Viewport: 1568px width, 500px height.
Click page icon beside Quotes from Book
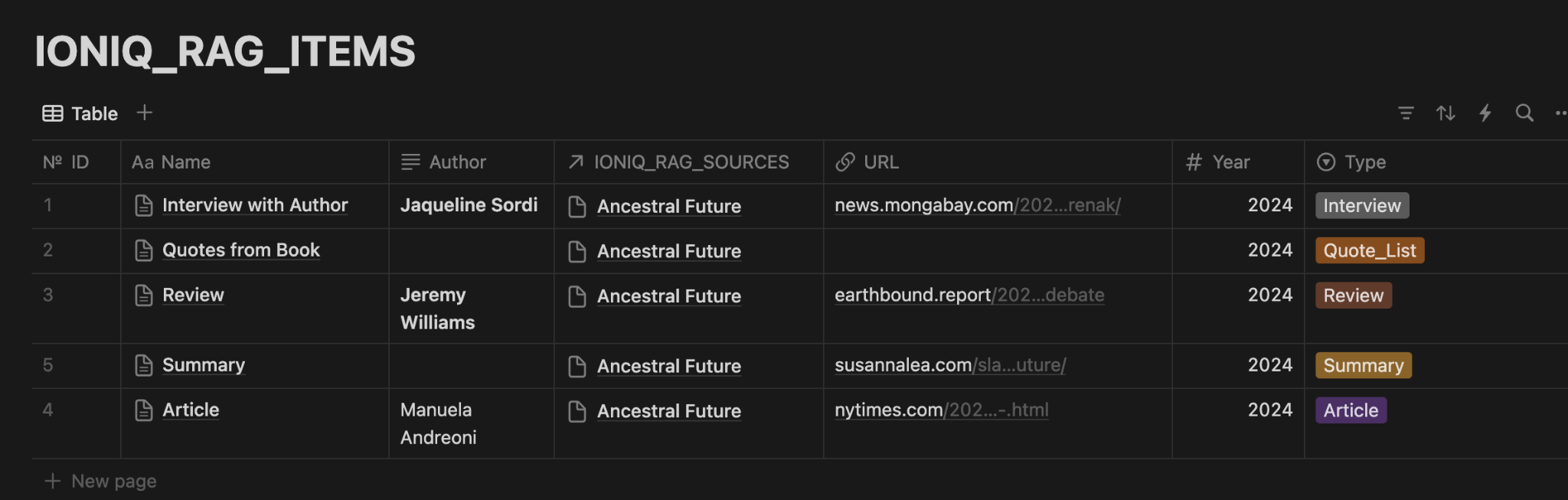(x=144, y=250)
